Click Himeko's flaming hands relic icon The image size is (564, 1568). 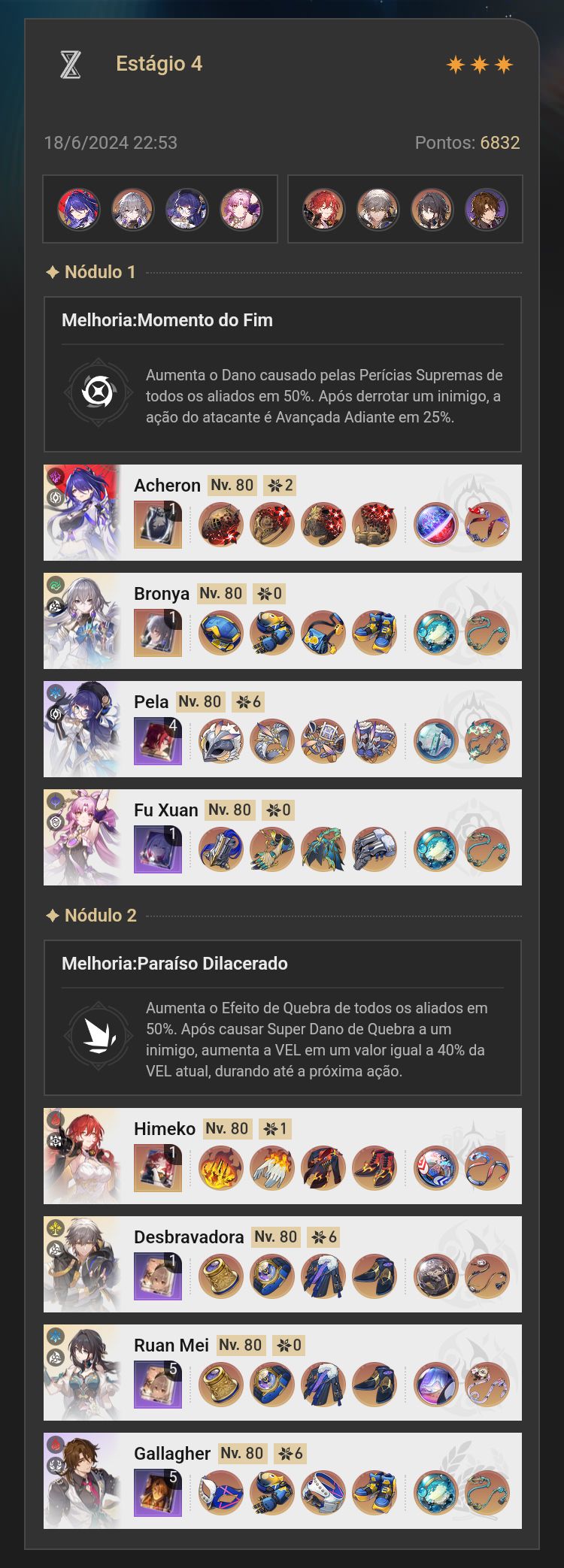pyautogui.click(x=221, y=1168)
